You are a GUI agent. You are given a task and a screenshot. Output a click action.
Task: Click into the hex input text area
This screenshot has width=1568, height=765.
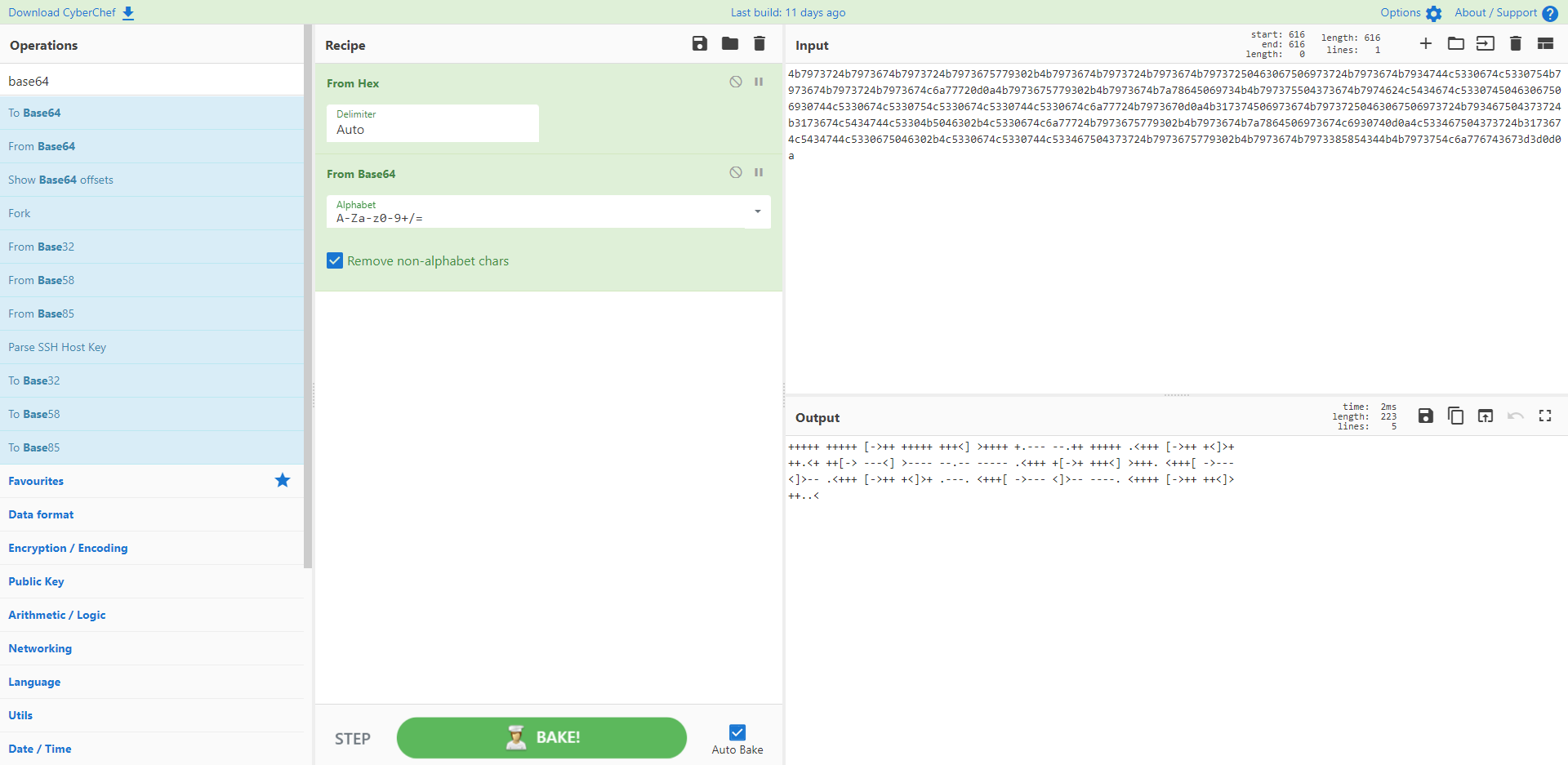point(1176,229)
